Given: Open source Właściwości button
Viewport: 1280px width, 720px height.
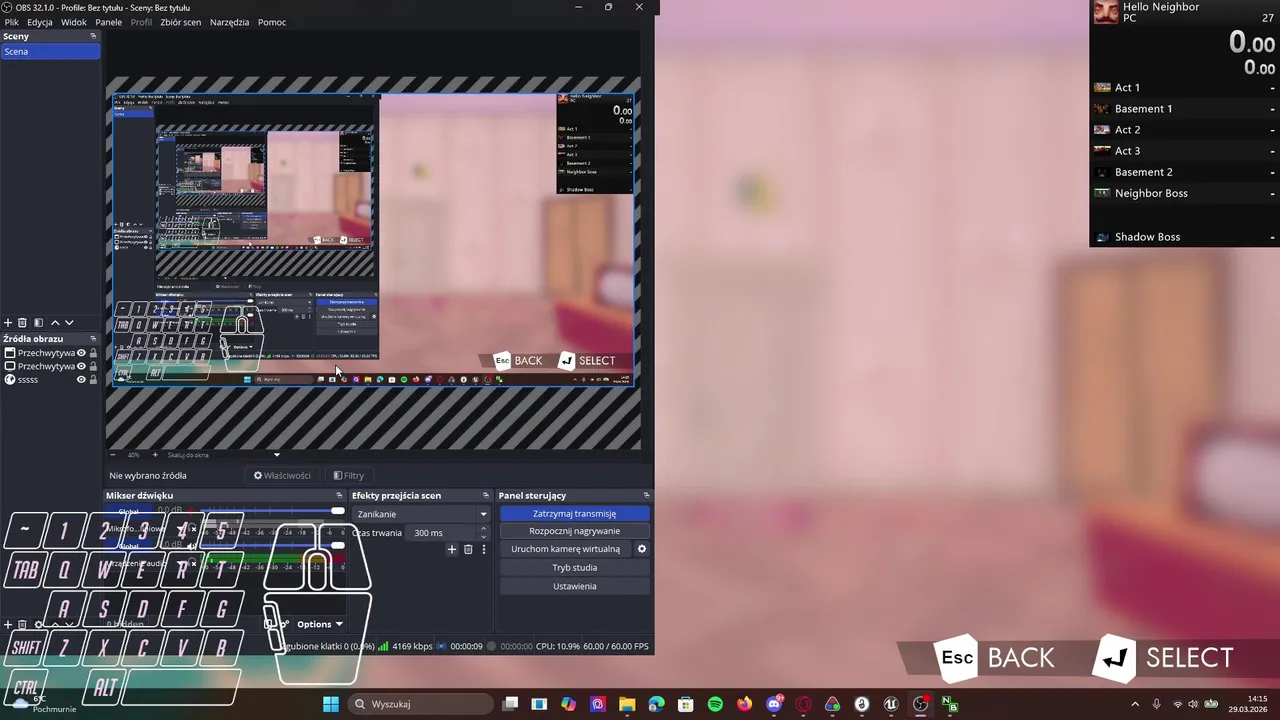Looking at the screenshot, I should pyautogui.click(x=282, y=476).
